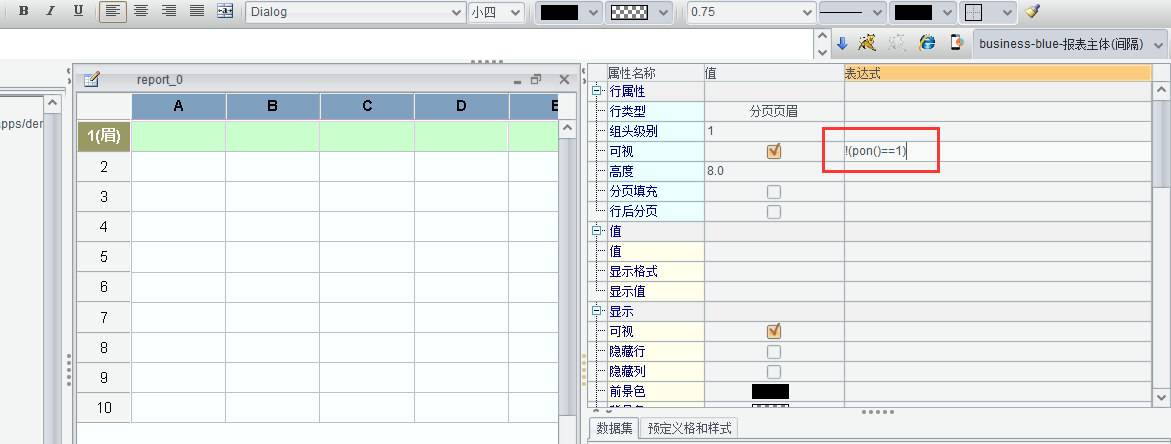Align cell text right

click(169, 11)
